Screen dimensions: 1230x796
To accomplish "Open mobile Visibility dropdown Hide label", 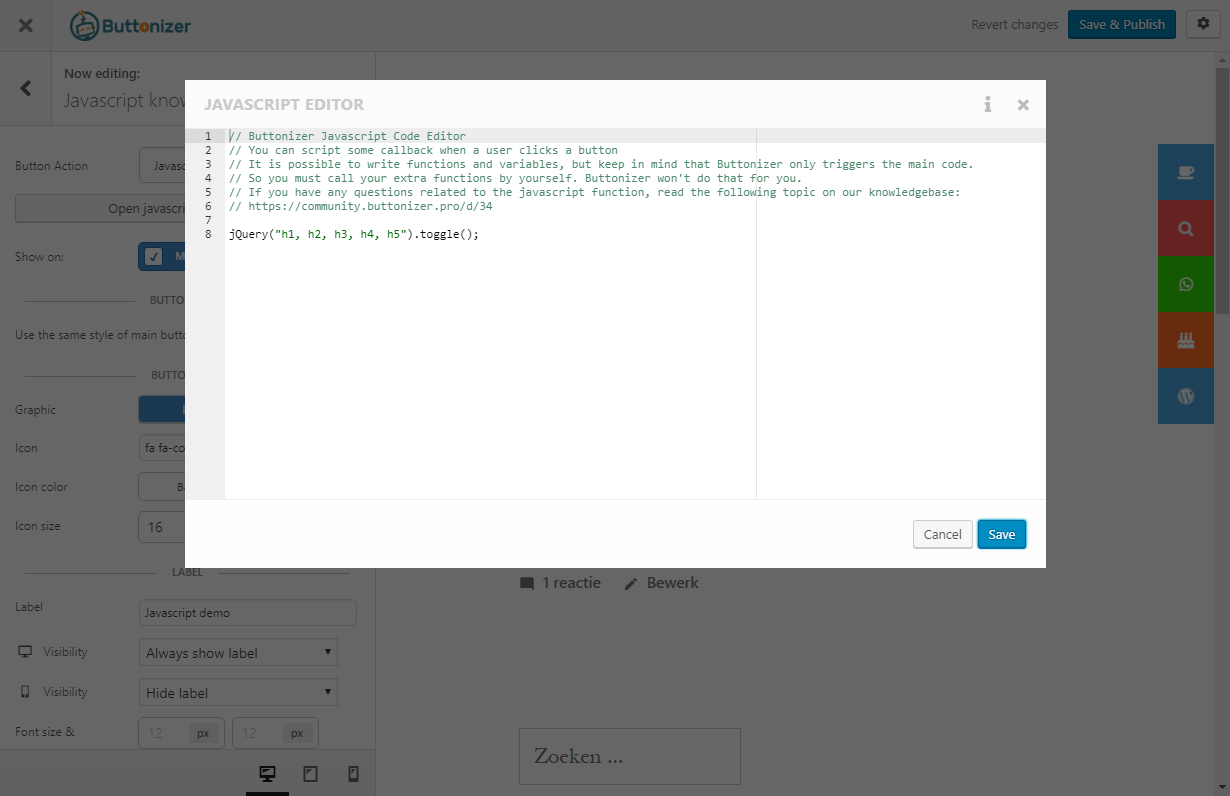I will coord(238,692).
